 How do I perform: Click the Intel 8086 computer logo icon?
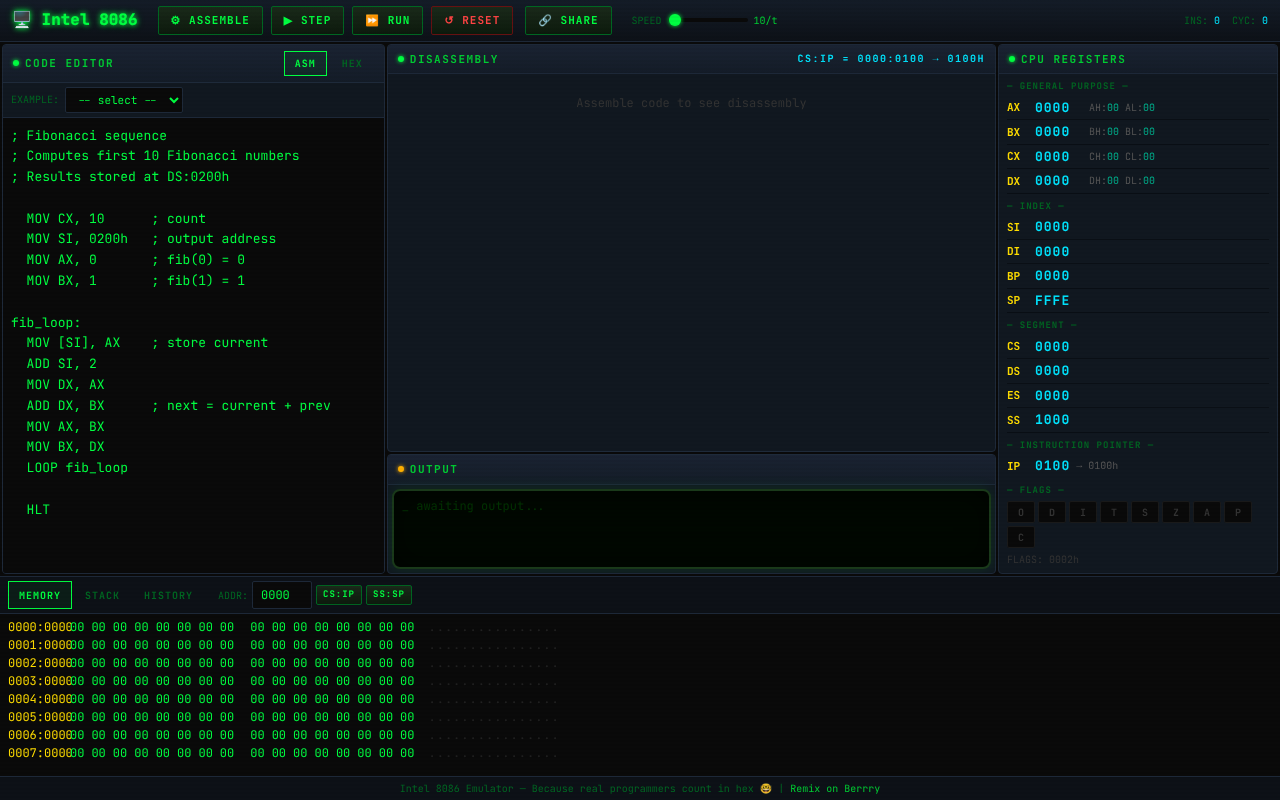[21, 20]
